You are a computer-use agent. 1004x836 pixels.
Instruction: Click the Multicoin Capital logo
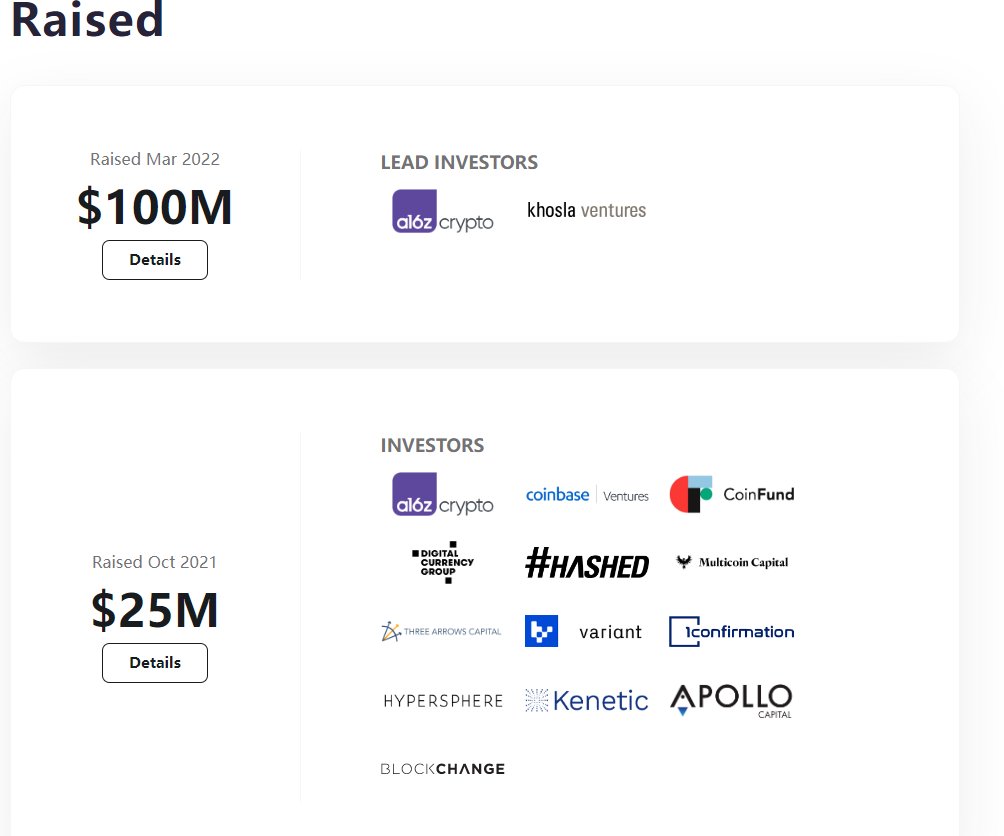pyautogui.click(x=732, y=563)
